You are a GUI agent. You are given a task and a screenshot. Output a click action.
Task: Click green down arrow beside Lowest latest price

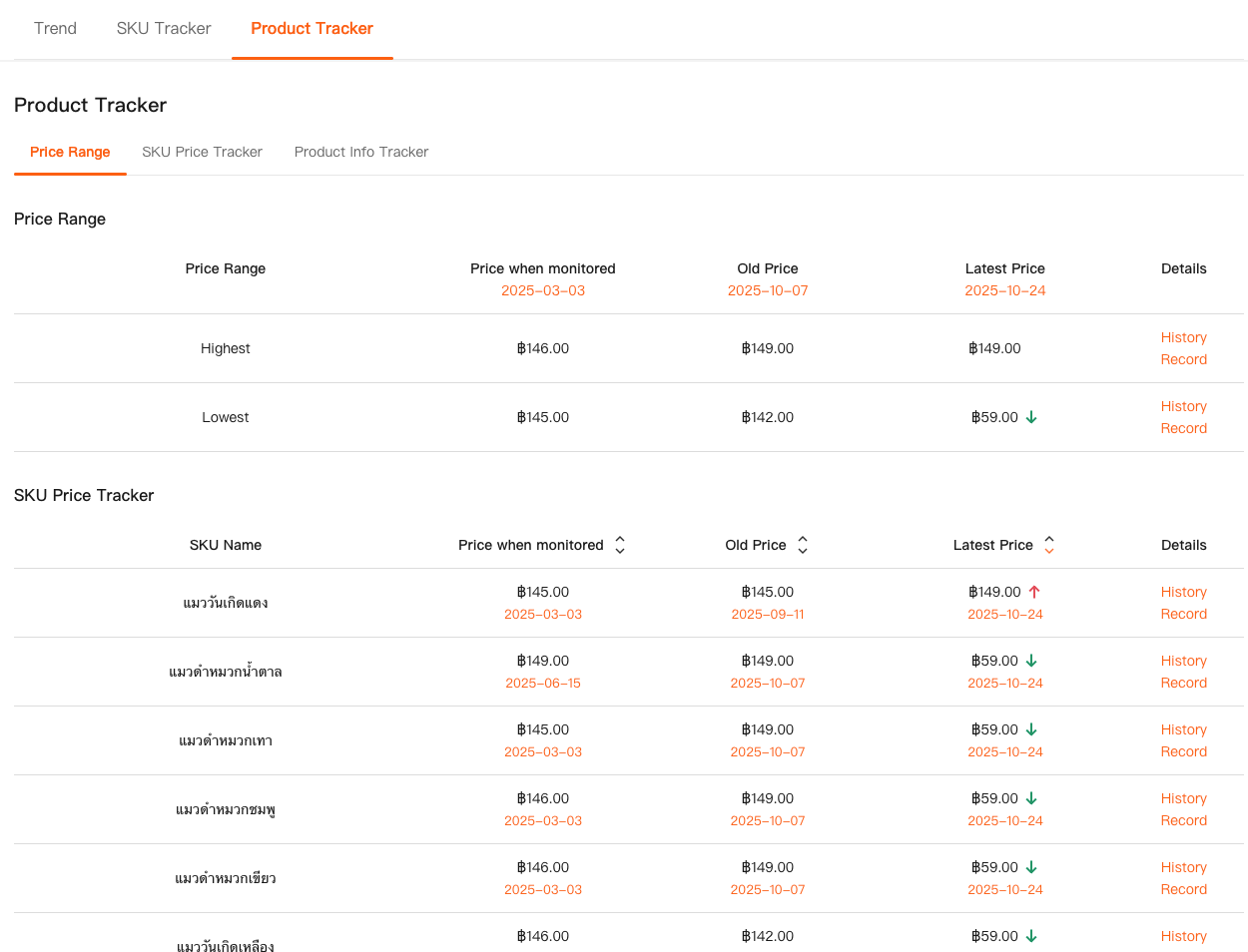(1031, 417)
